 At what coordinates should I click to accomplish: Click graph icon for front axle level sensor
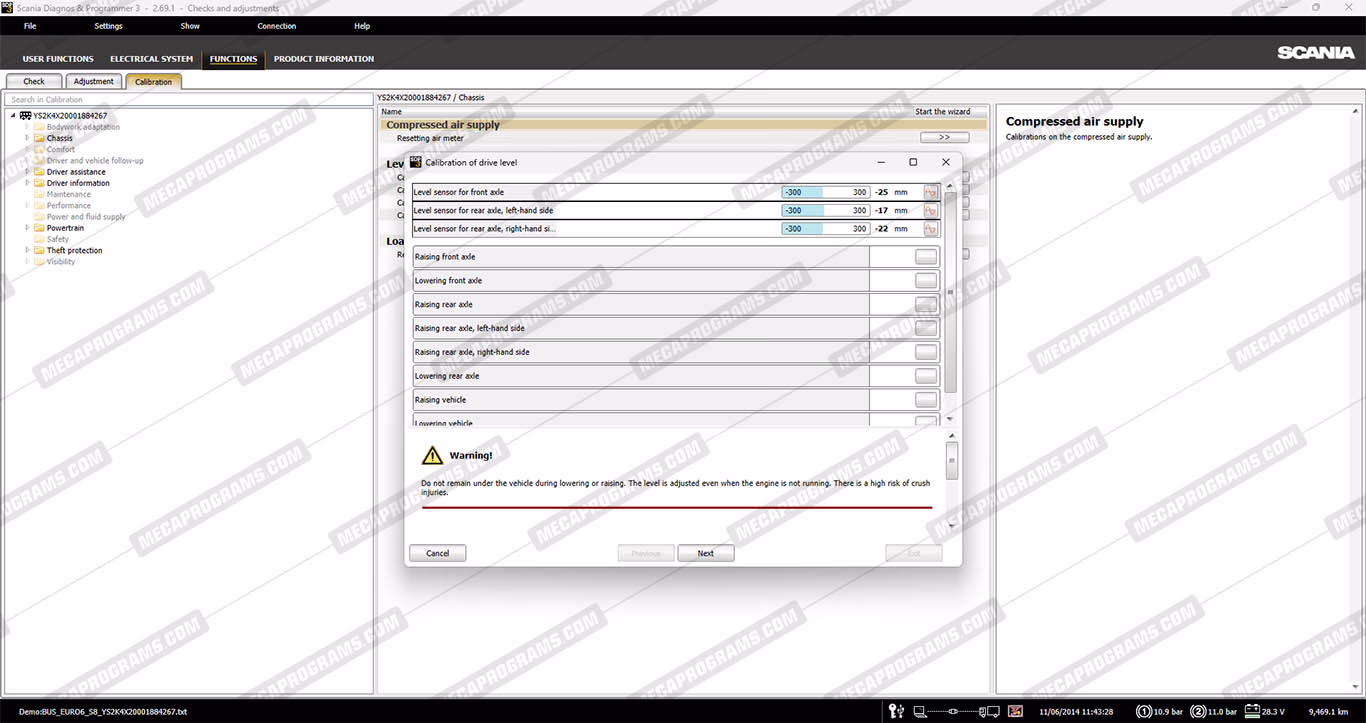click(930, 192)
